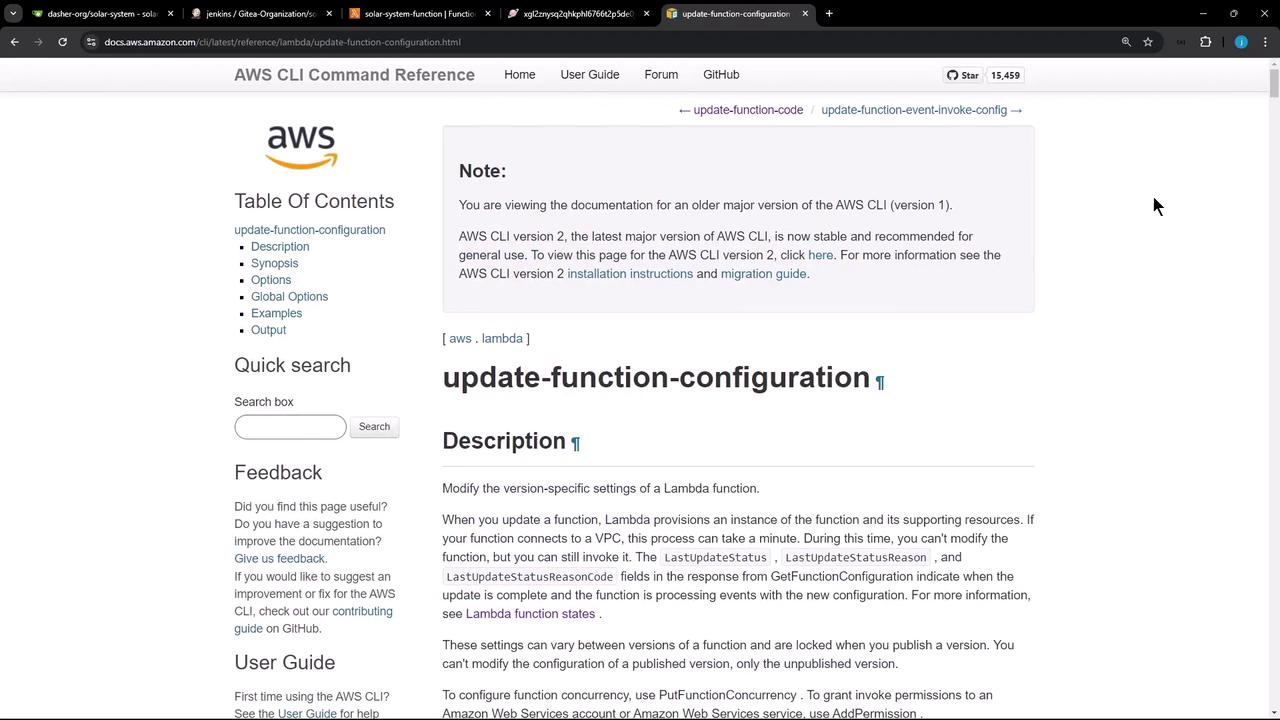Viewport: 1280px width, 720px height.
Task: Open the Home nav item
Action: pyautogui.click(x=520, y=74)
